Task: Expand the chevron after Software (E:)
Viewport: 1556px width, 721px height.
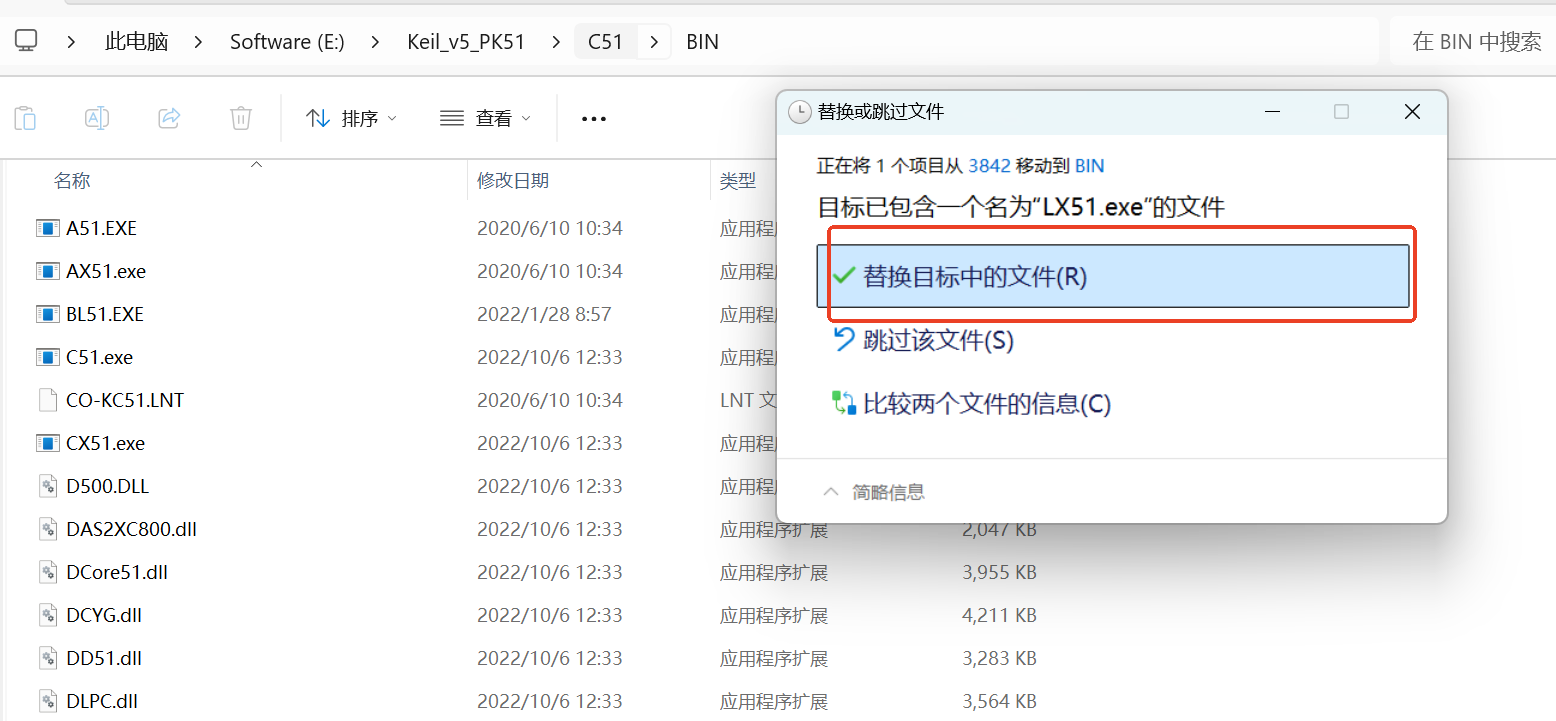Action: pyautogui.click(x=375, y=42)
